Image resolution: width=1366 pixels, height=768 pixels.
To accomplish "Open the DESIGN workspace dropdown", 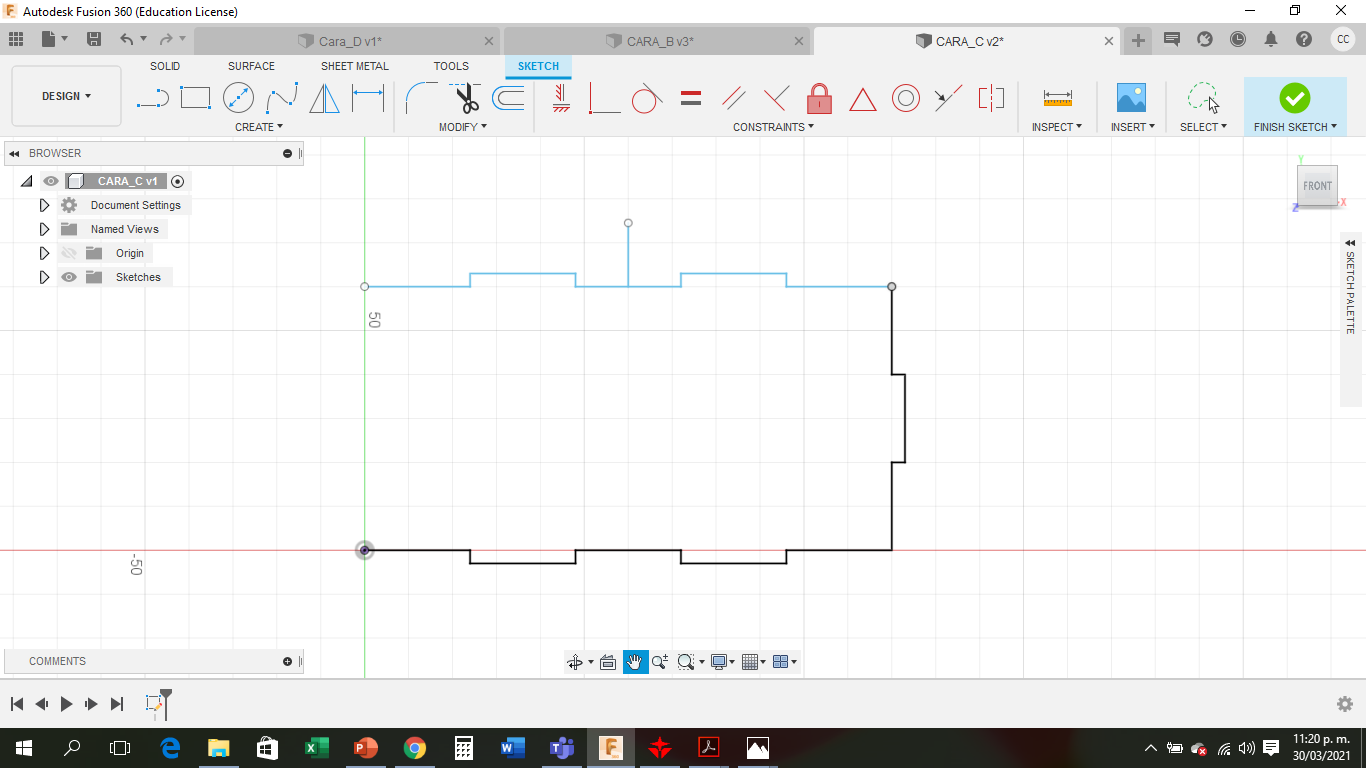I will 66,96.
